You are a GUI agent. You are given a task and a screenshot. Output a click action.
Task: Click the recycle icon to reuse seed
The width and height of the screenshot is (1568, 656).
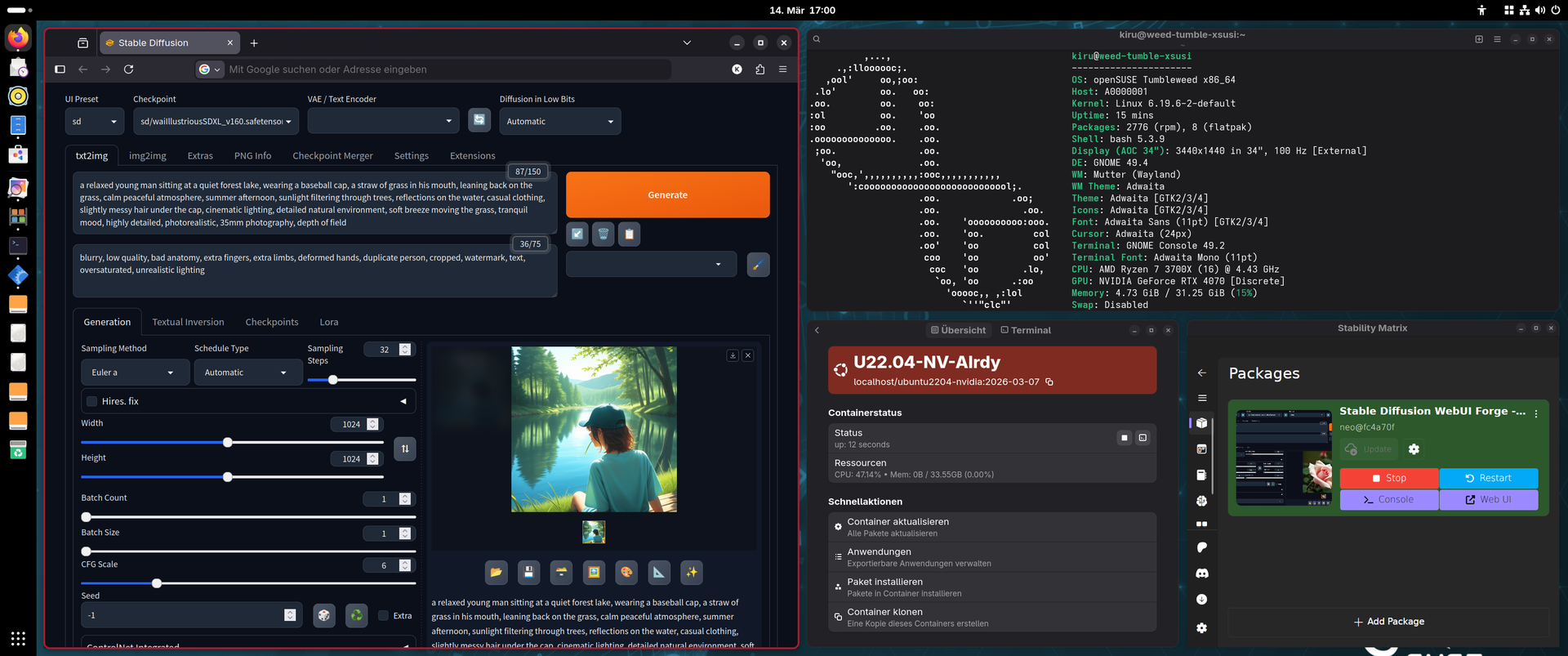click(357, 615)
